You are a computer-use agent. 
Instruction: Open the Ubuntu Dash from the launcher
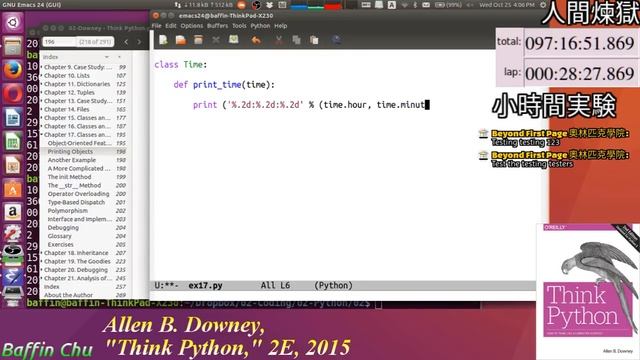click(13, 22)
